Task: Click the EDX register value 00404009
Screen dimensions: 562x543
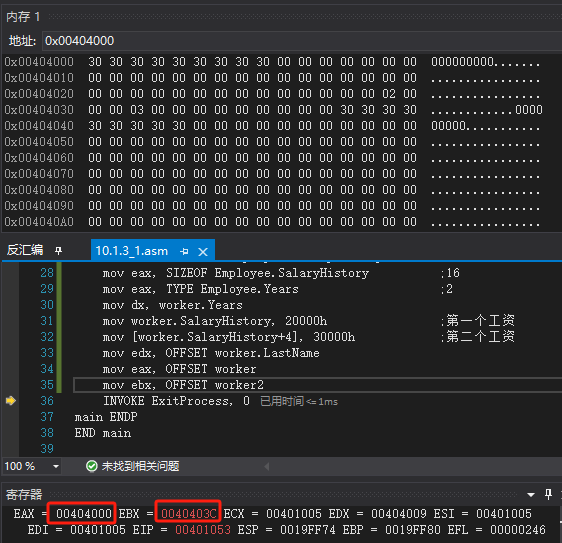Action: [x=399, y=514]
